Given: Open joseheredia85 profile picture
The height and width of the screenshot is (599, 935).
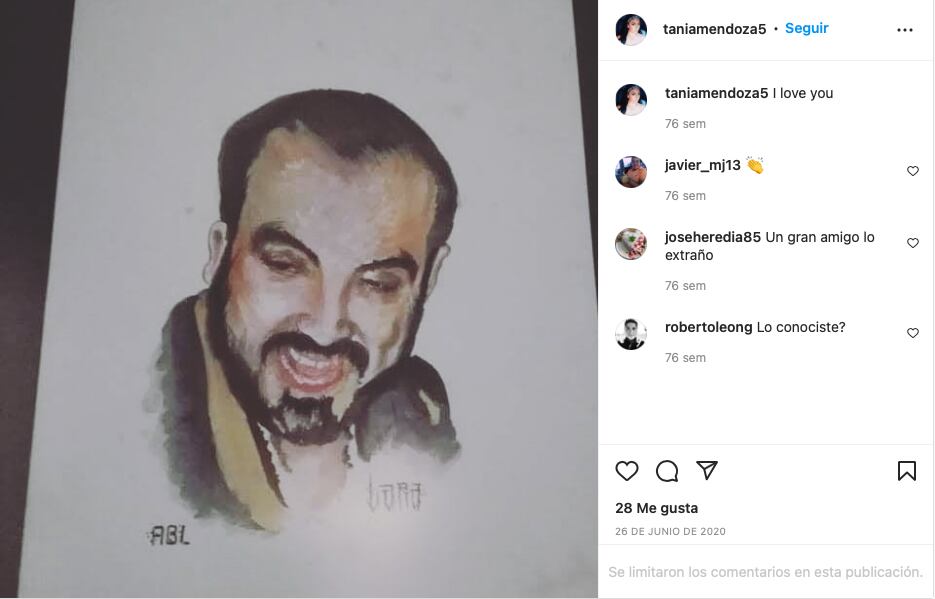Looking at the screenshot, I should coord(631,244).
